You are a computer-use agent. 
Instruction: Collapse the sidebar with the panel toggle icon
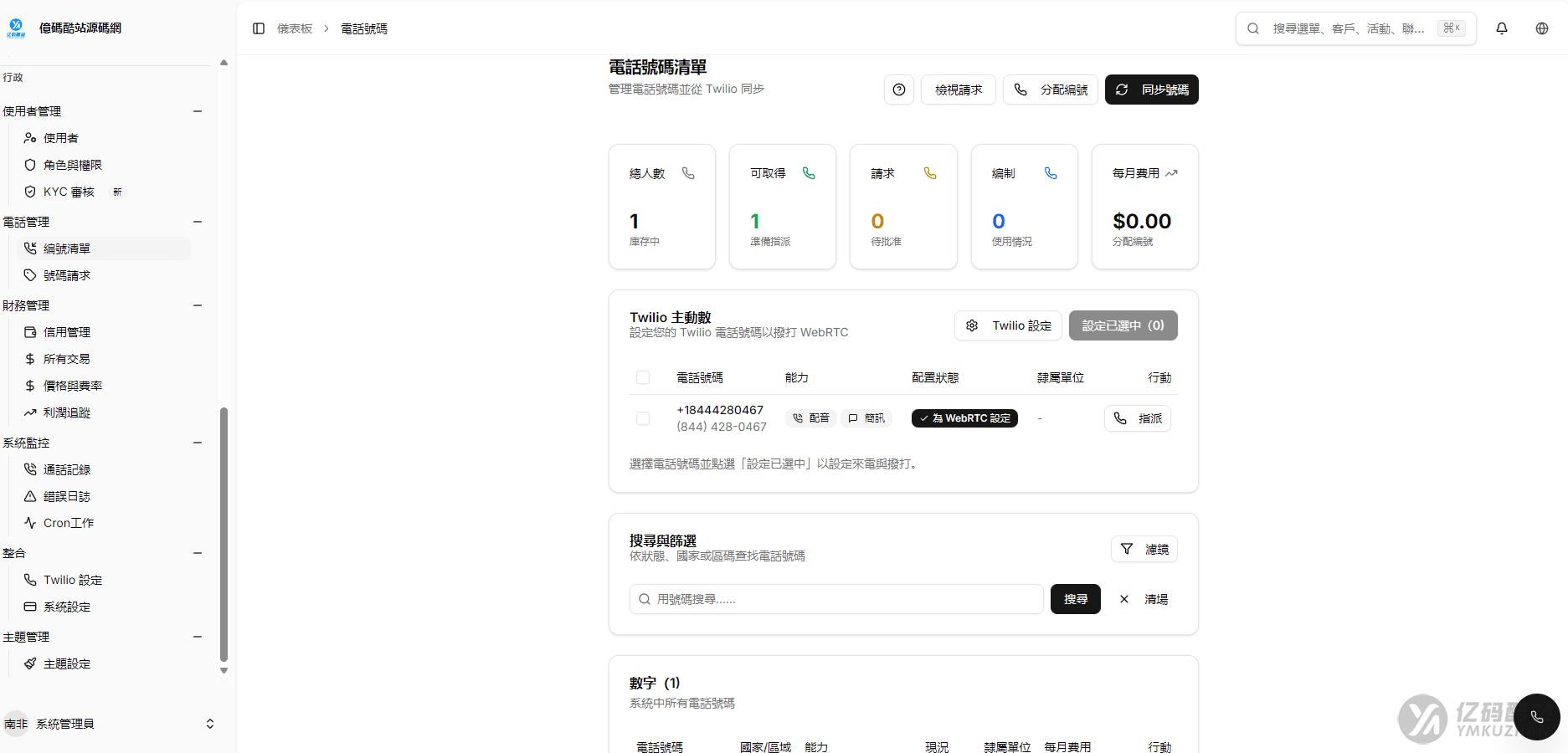pyautogui.click(x=258, y=28)
